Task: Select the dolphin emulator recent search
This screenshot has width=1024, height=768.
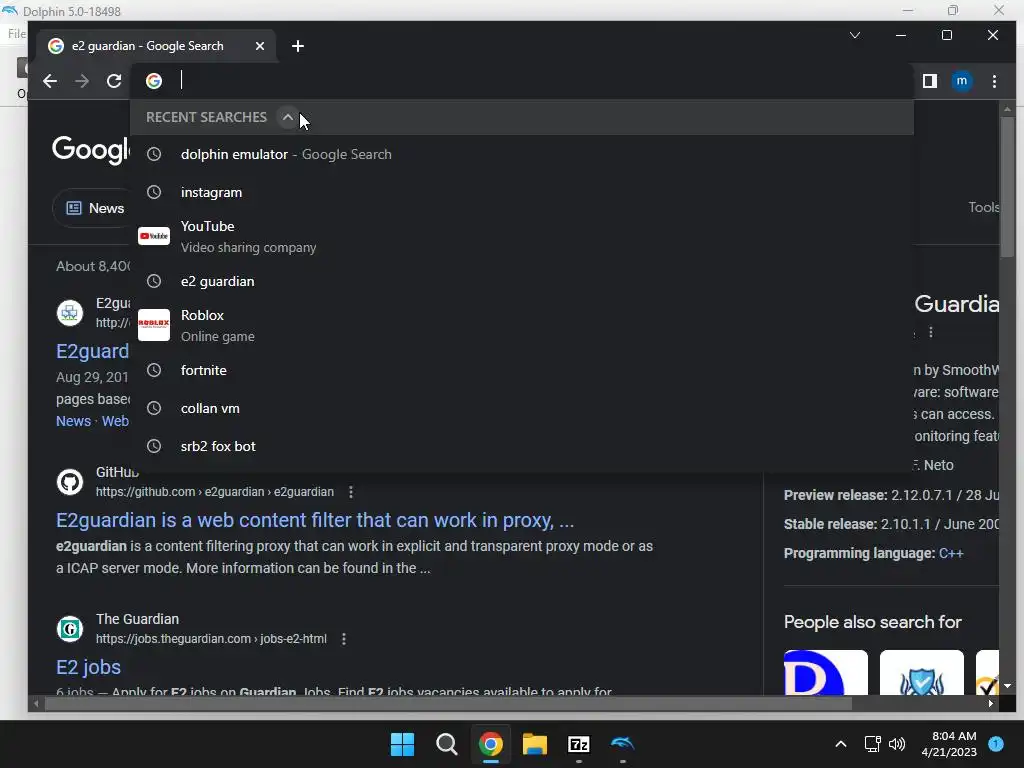Action: 522,154
